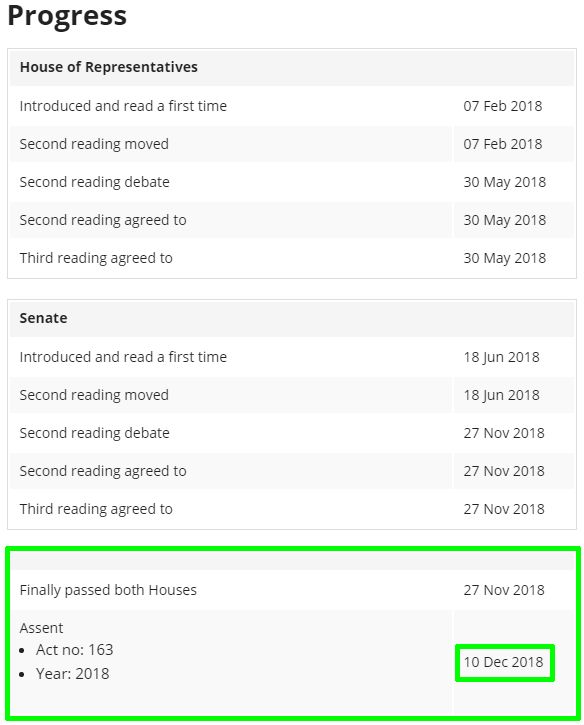Click the 'Year: 2018' bullet item
Viewport: 584px width, 725px height.
tap(72, 674)
